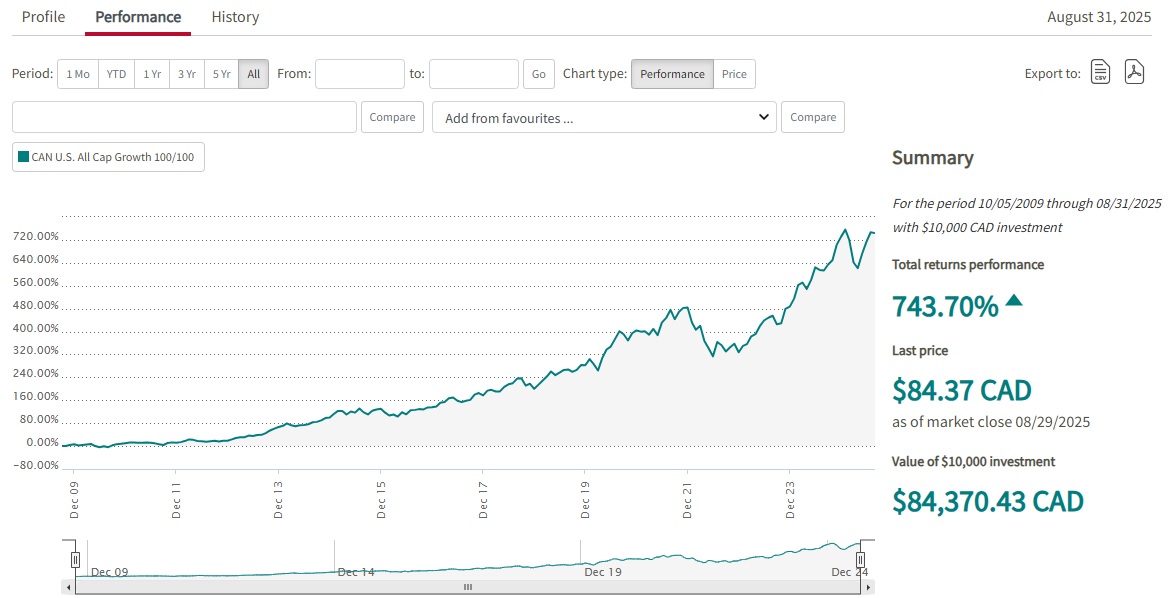Click the right range handle on the navigator
This screenshot has width=1170, height=598.
point(860,559)
